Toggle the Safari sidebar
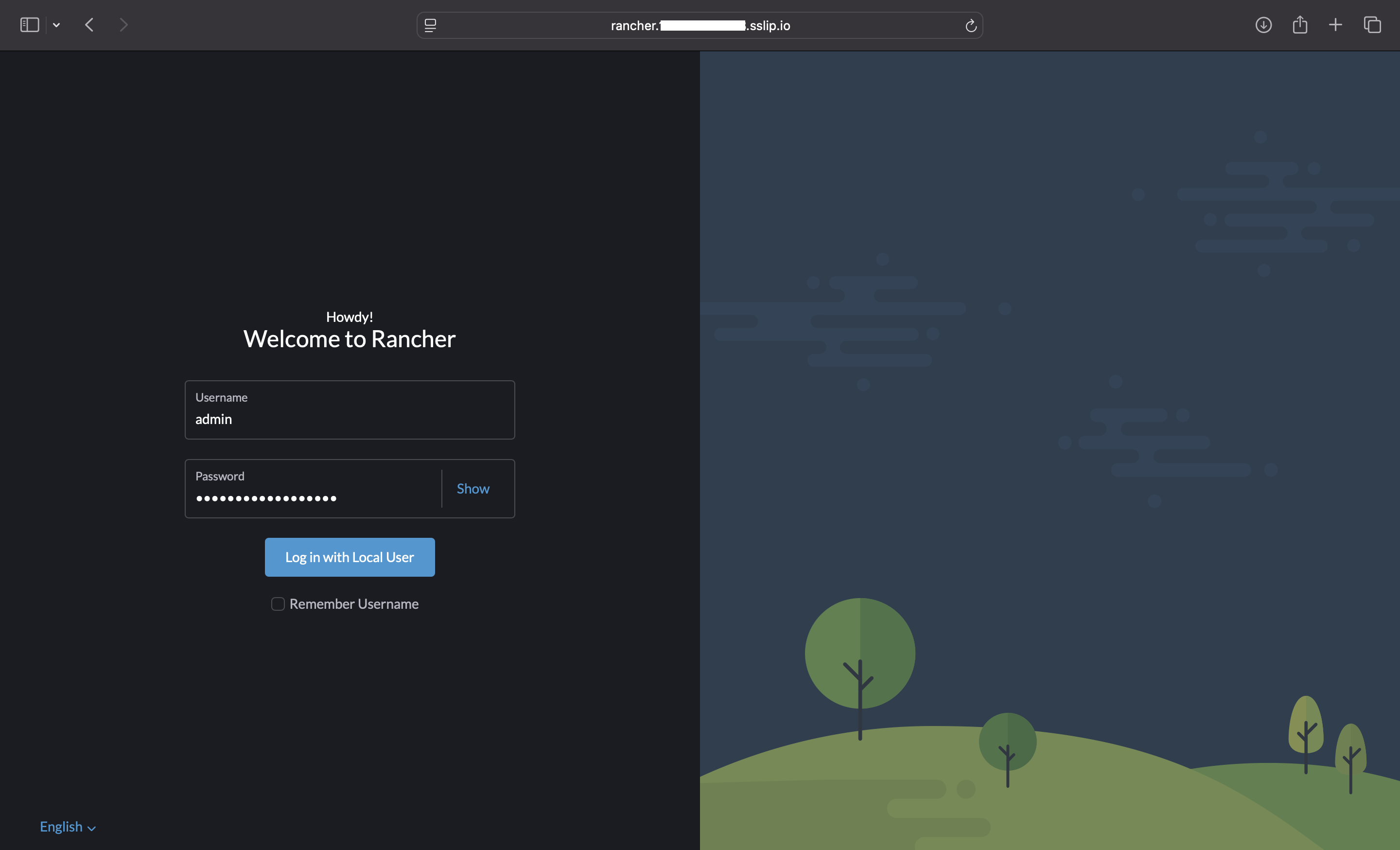This screenshot has height=850, width=1400. 29,24
